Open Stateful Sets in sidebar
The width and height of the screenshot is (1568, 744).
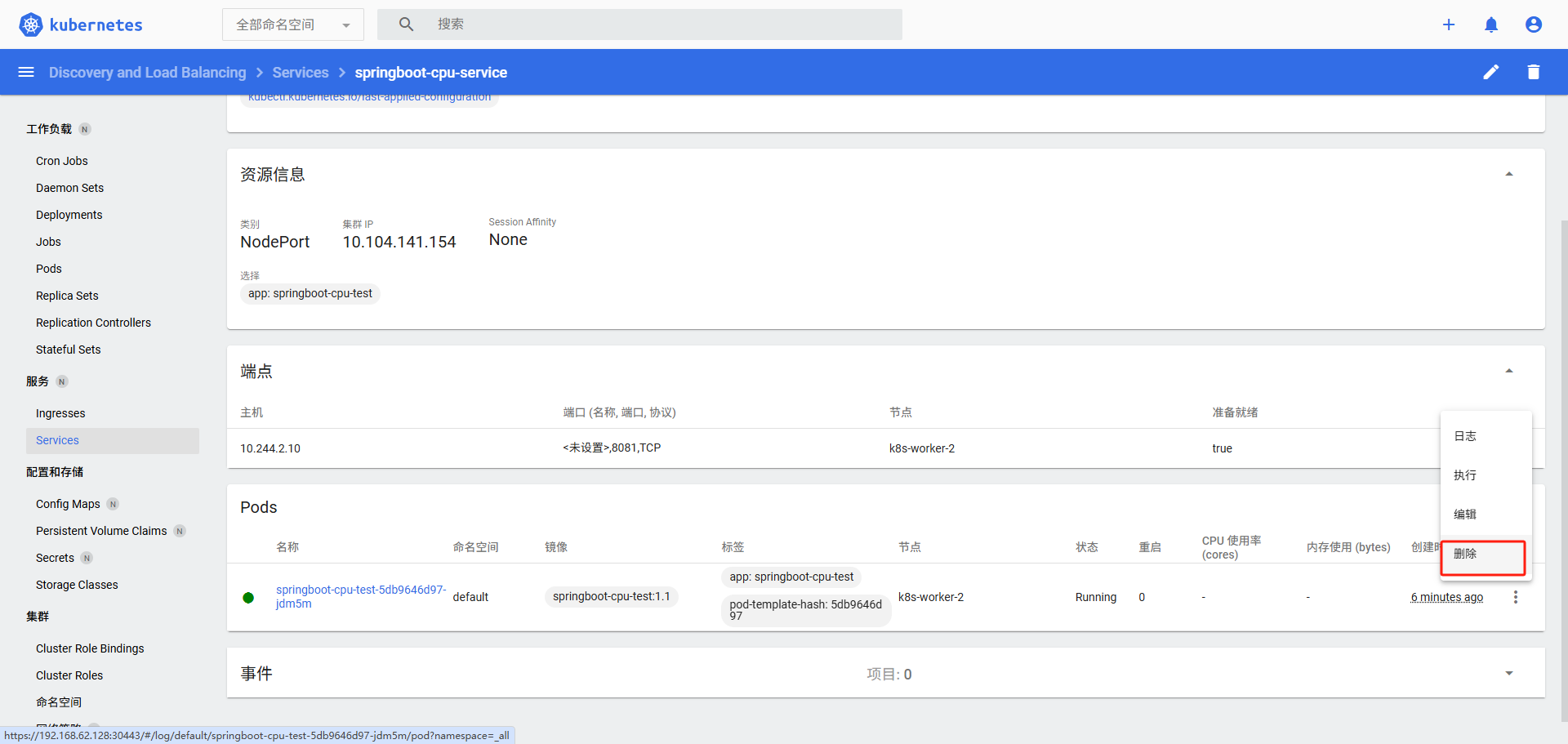click(69, 350)
